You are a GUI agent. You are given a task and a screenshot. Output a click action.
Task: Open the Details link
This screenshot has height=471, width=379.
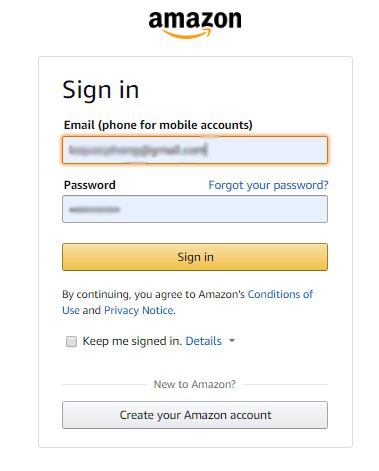click(x=203, y=341)
